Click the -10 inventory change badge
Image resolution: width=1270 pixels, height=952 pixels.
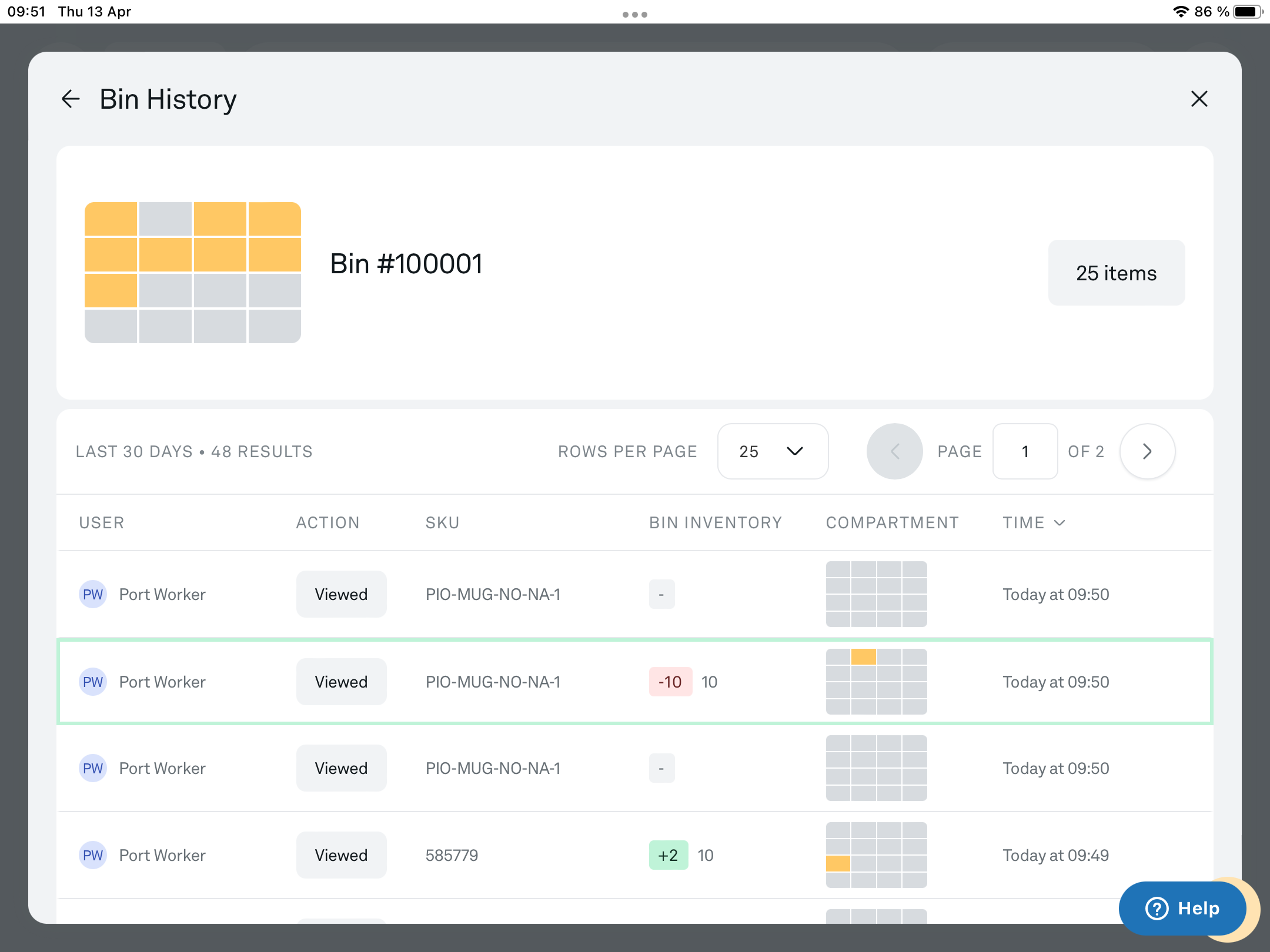670,682
